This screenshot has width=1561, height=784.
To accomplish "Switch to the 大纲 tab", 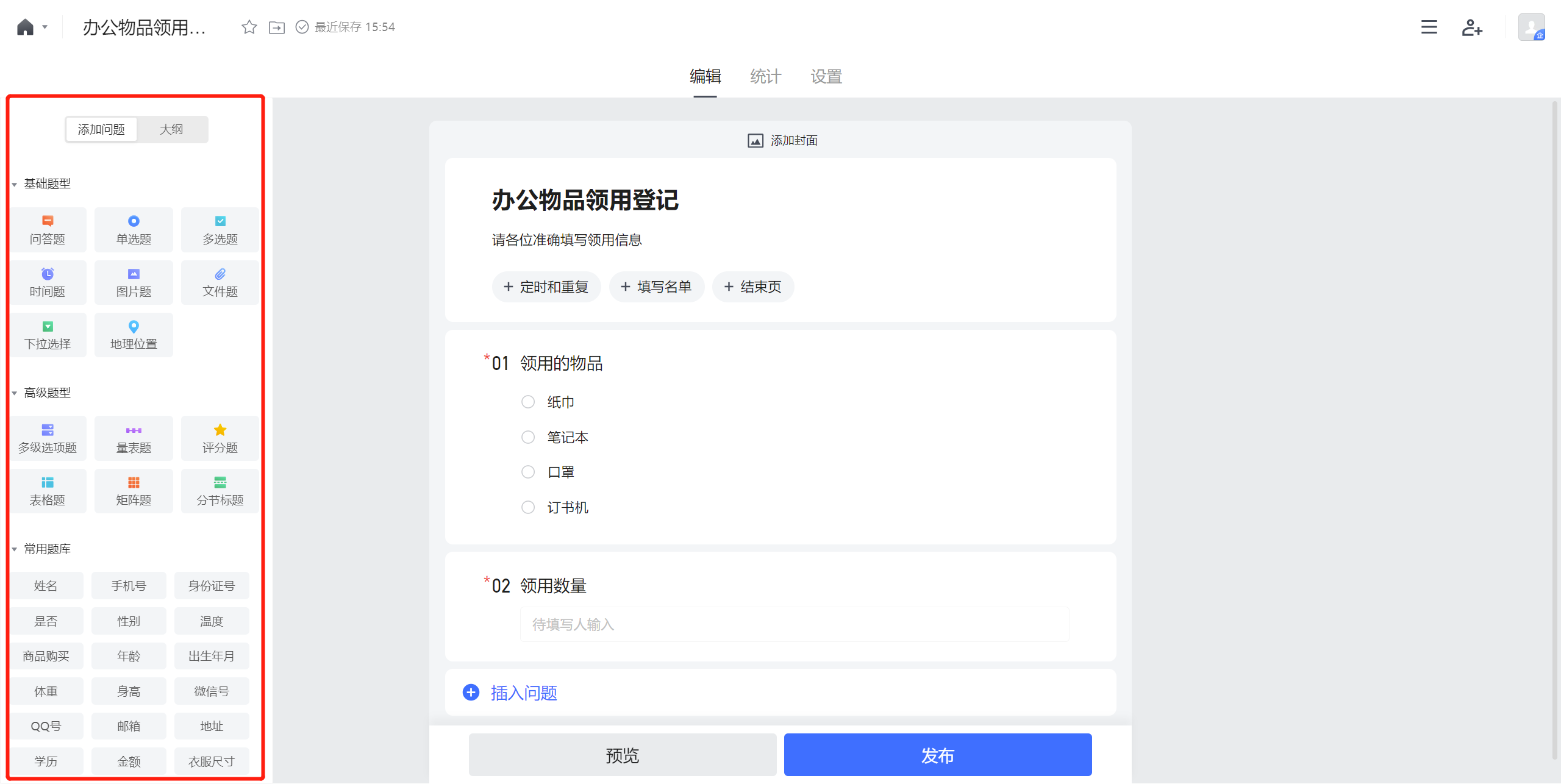I will [171, 129].
